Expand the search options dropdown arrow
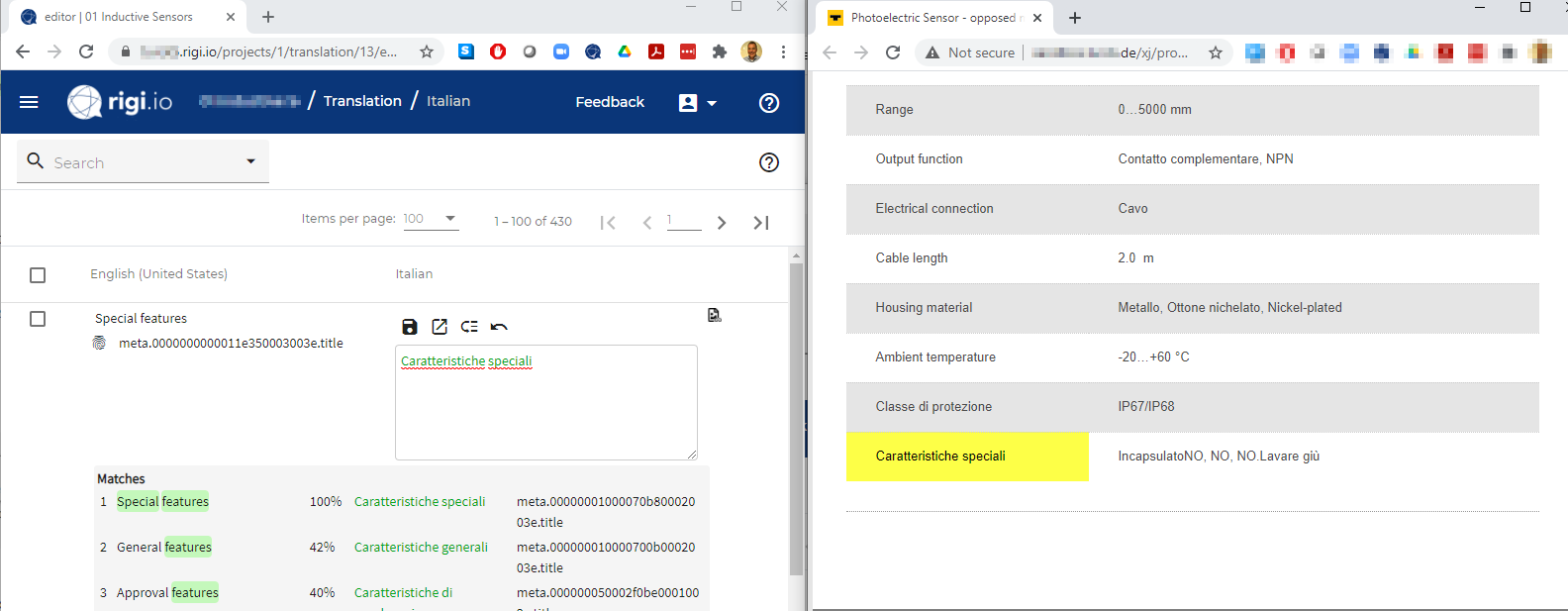Screen dimensions: 1568x611 tap(250, 161)
